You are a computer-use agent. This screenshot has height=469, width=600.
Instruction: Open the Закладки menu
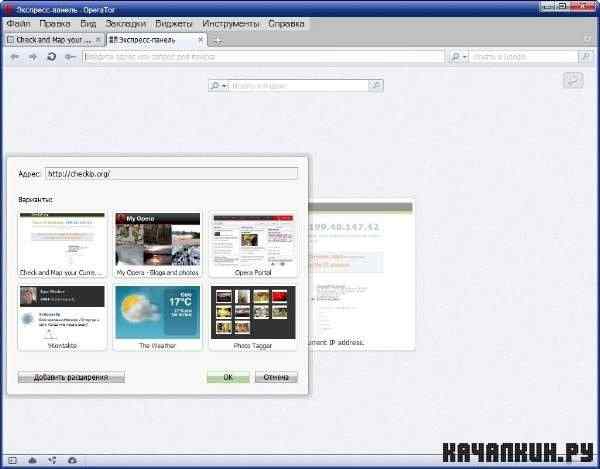click(x=126, y=24)
